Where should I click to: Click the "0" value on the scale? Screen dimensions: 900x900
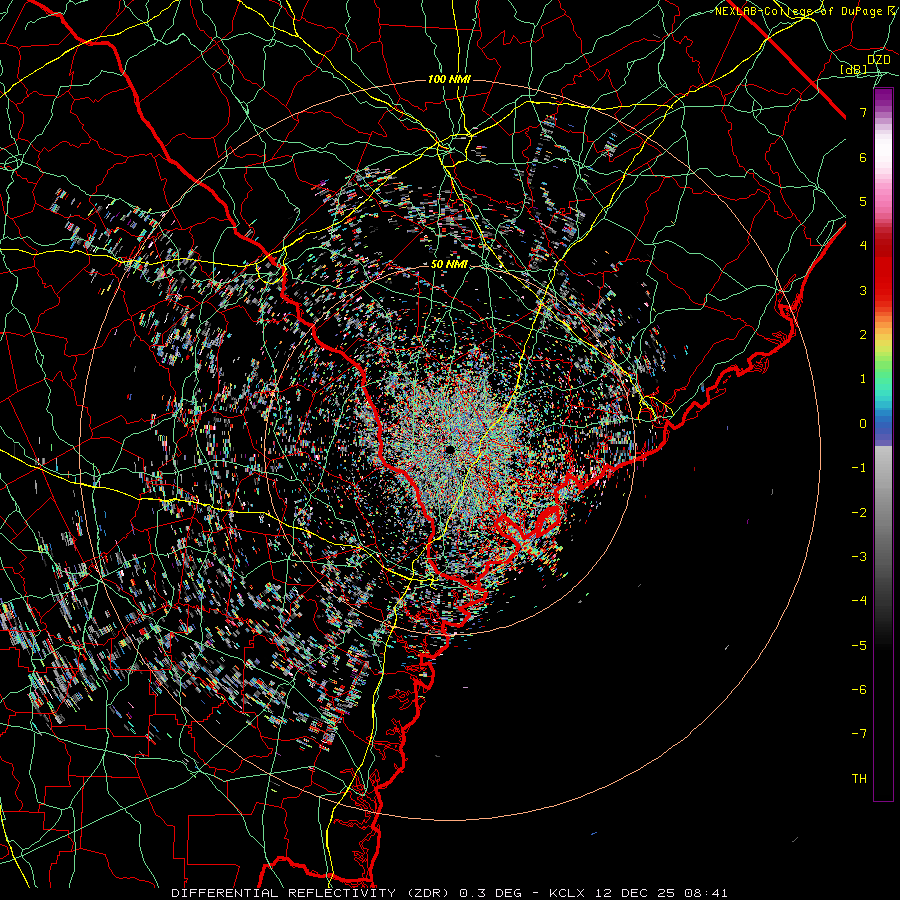863,424
